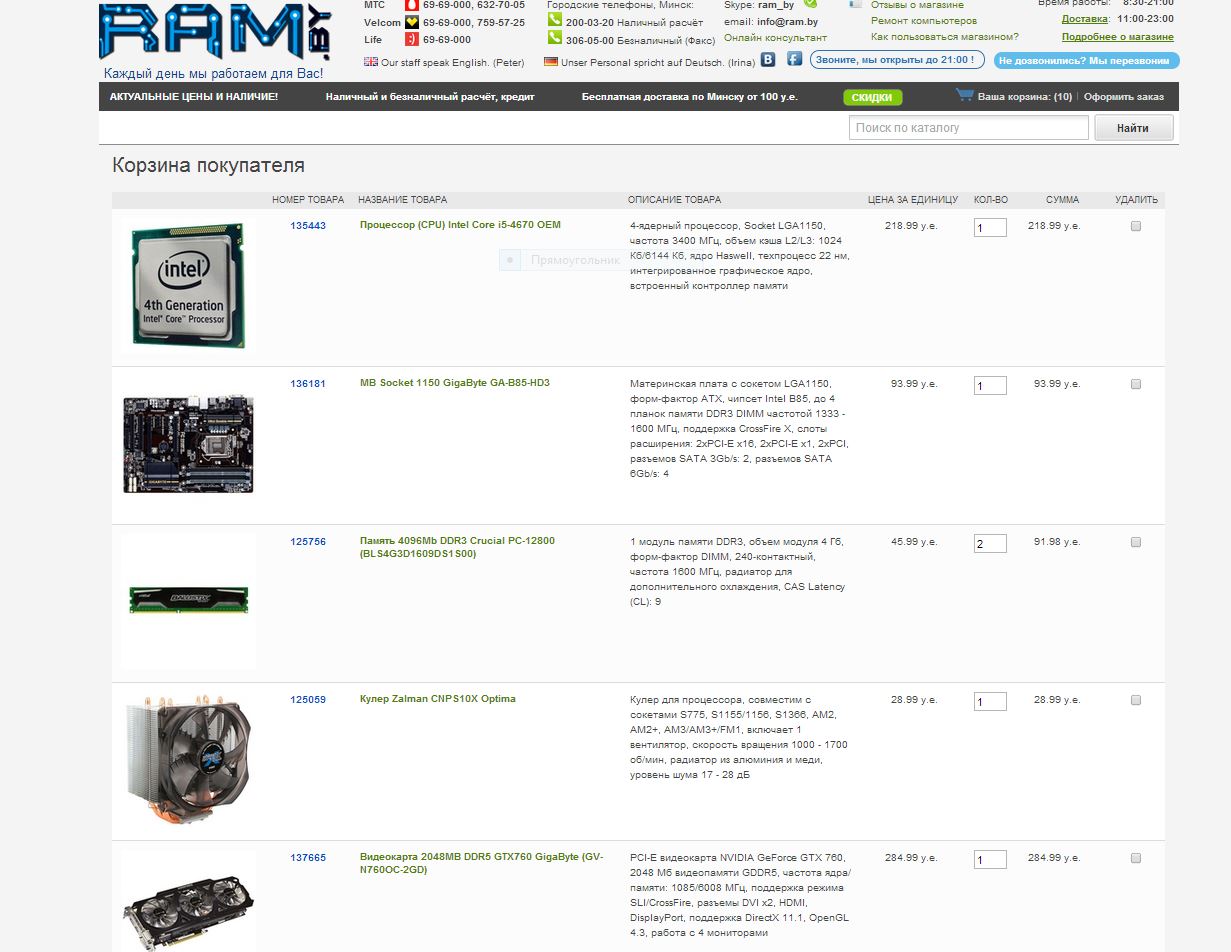Image resolution: width=1231 pixels, height=952 pixels.
Task: Tick delete checkbox for GigaByte GA-B85-HD3
Action: [1136, 384]
